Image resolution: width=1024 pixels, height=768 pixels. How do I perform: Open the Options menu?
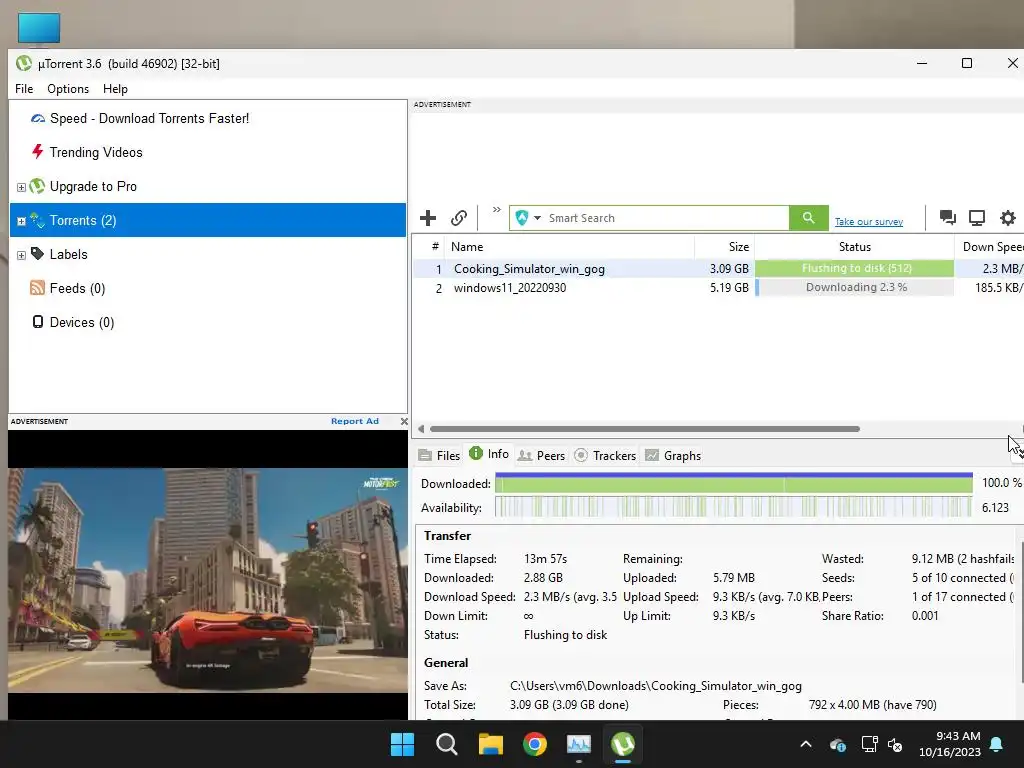pyautogui.click(x=68, y=89)
